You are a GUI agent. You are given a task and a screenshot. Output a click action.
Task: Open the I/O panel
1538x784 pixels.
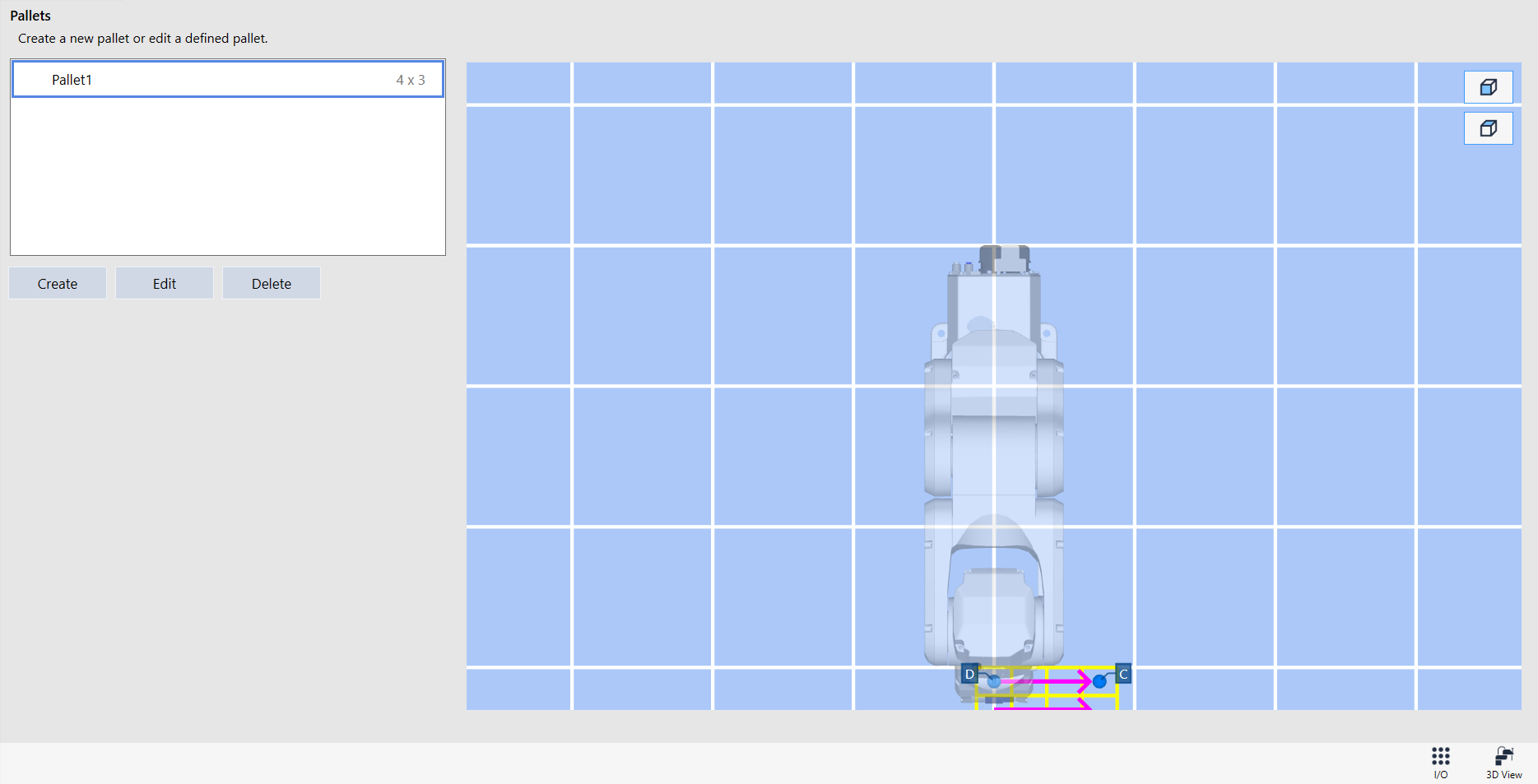(x=1440, y=762)
